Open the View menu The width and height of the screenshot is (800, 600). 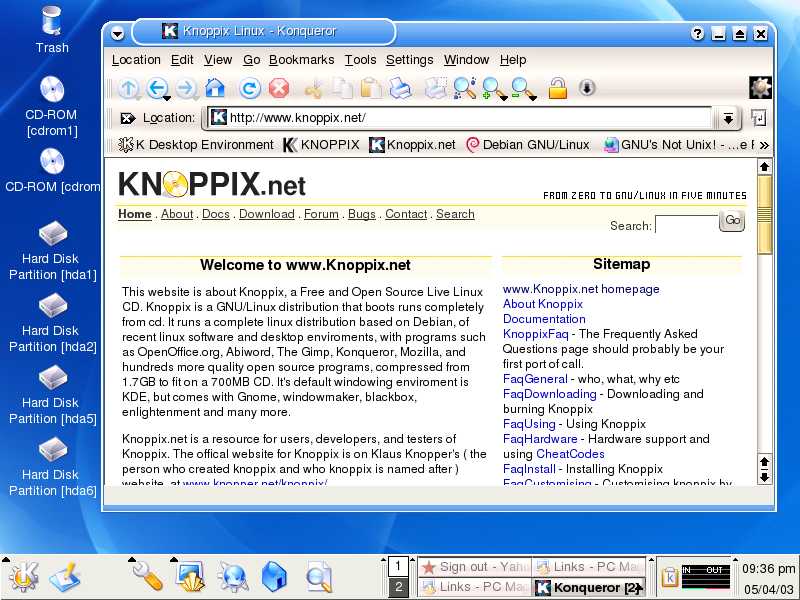point(218,60)
